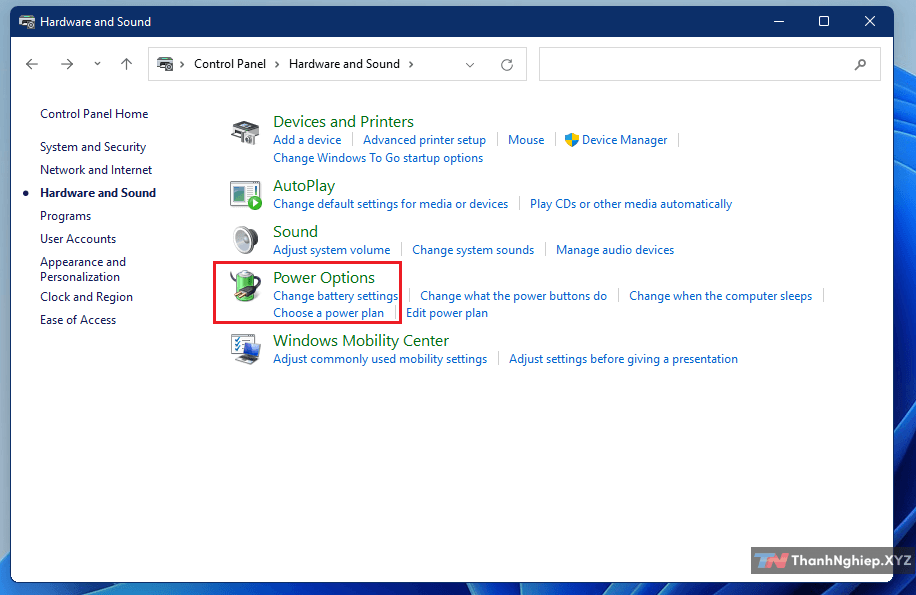Click the Control Panel breadcrumb
Screen dimensions: 916x595
click(230, 64)
